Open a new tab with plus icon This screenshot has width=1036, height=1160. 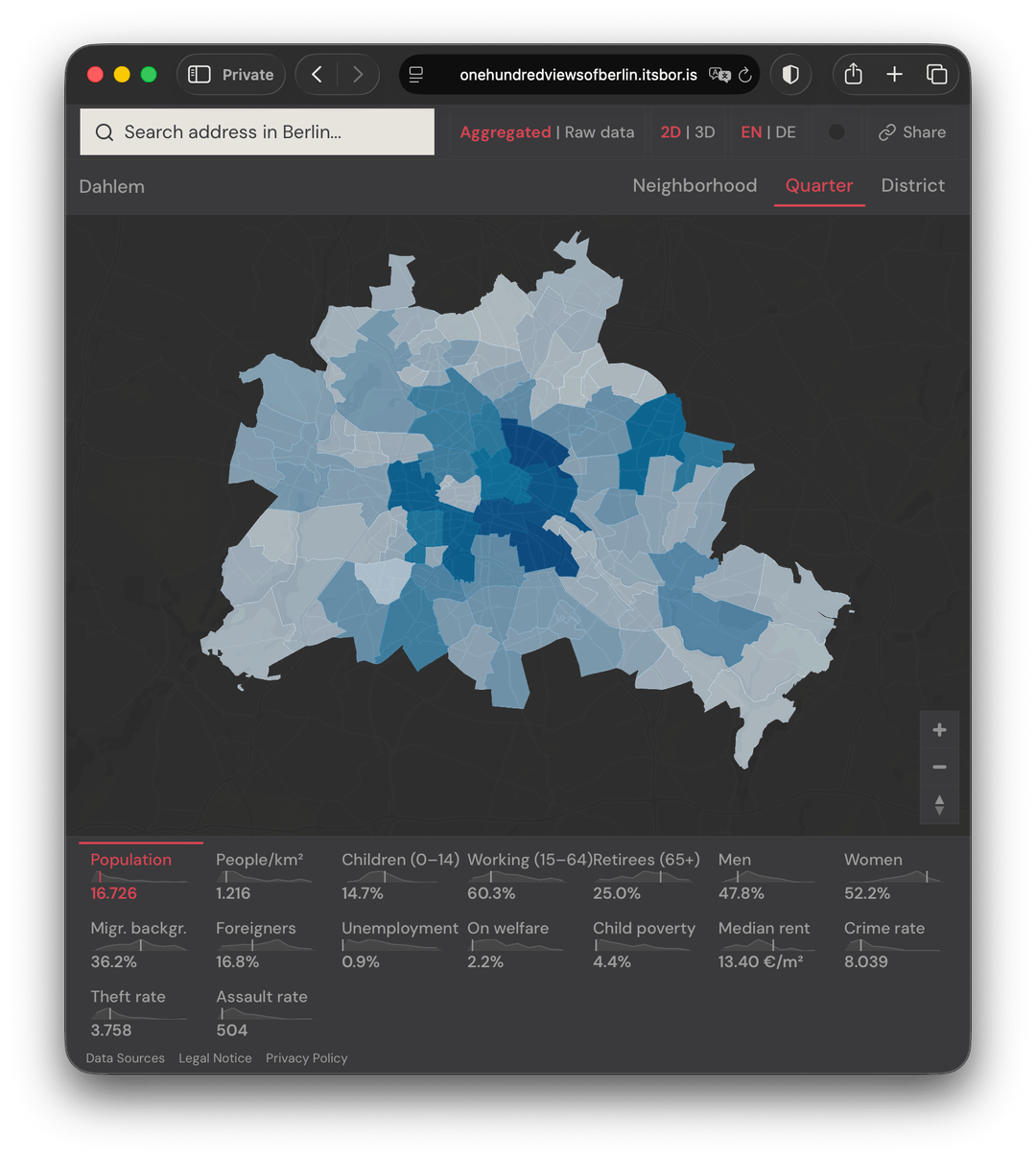(894, 75)
